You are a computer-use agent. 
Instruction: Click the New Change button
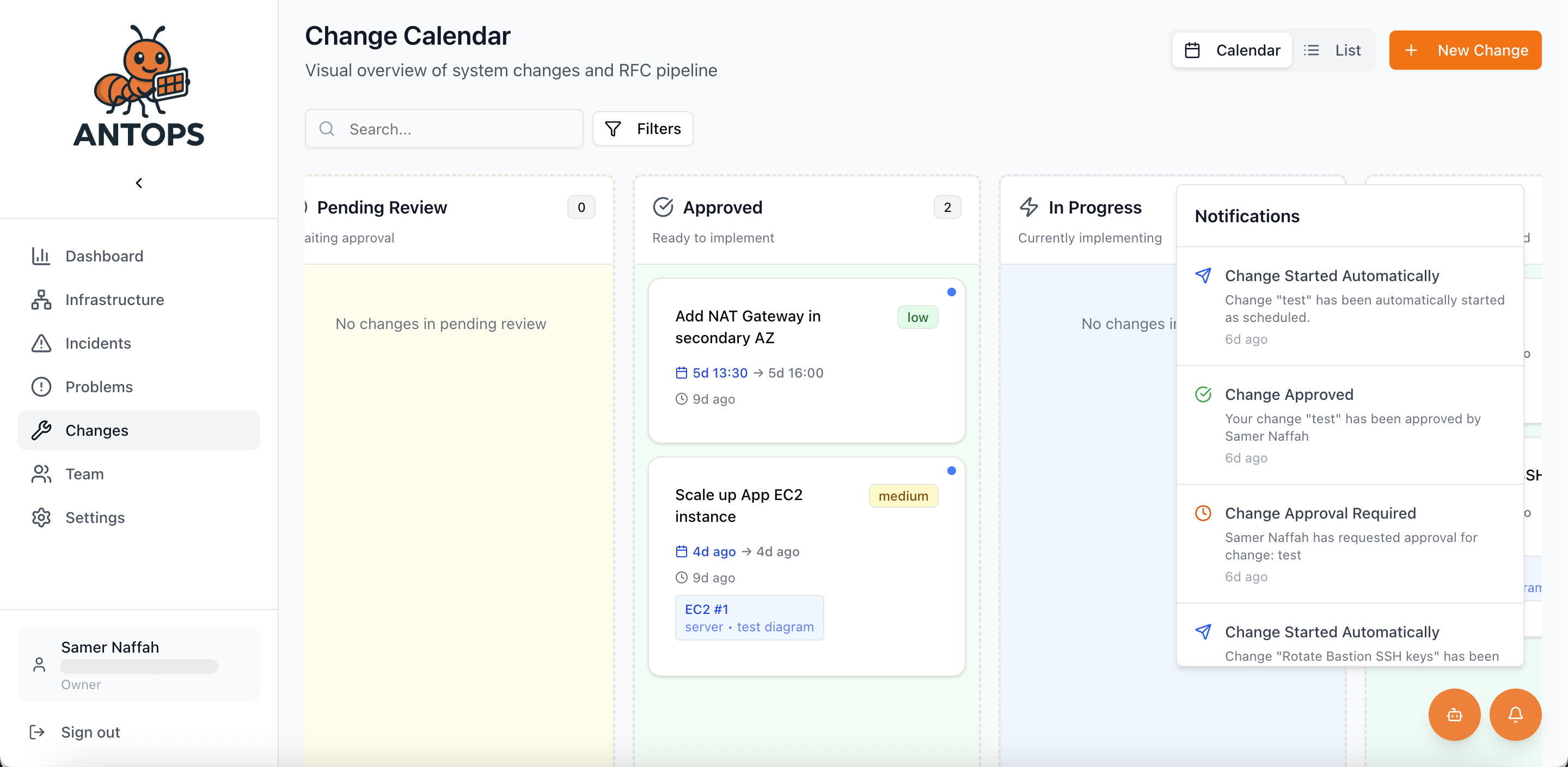point(1465,50)
